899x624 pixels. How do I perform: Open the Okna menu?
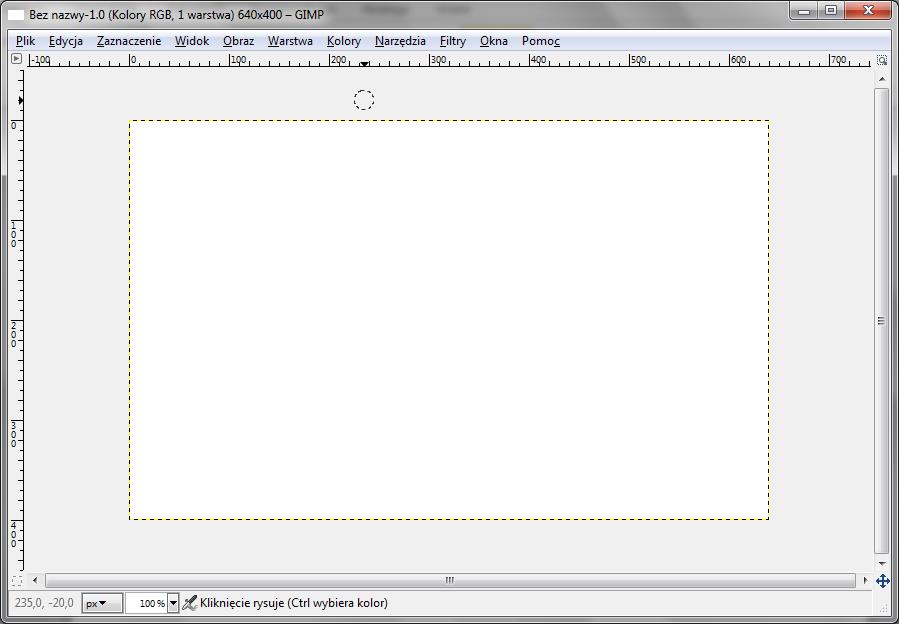coord(494,41)
